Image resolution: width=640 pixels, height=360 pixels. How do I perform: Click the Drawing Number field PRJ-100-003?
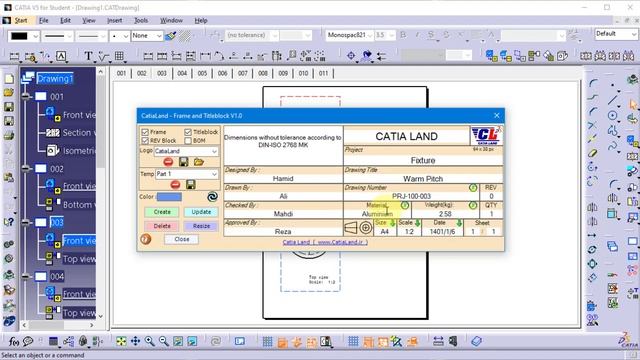click(x=411, y=196)
